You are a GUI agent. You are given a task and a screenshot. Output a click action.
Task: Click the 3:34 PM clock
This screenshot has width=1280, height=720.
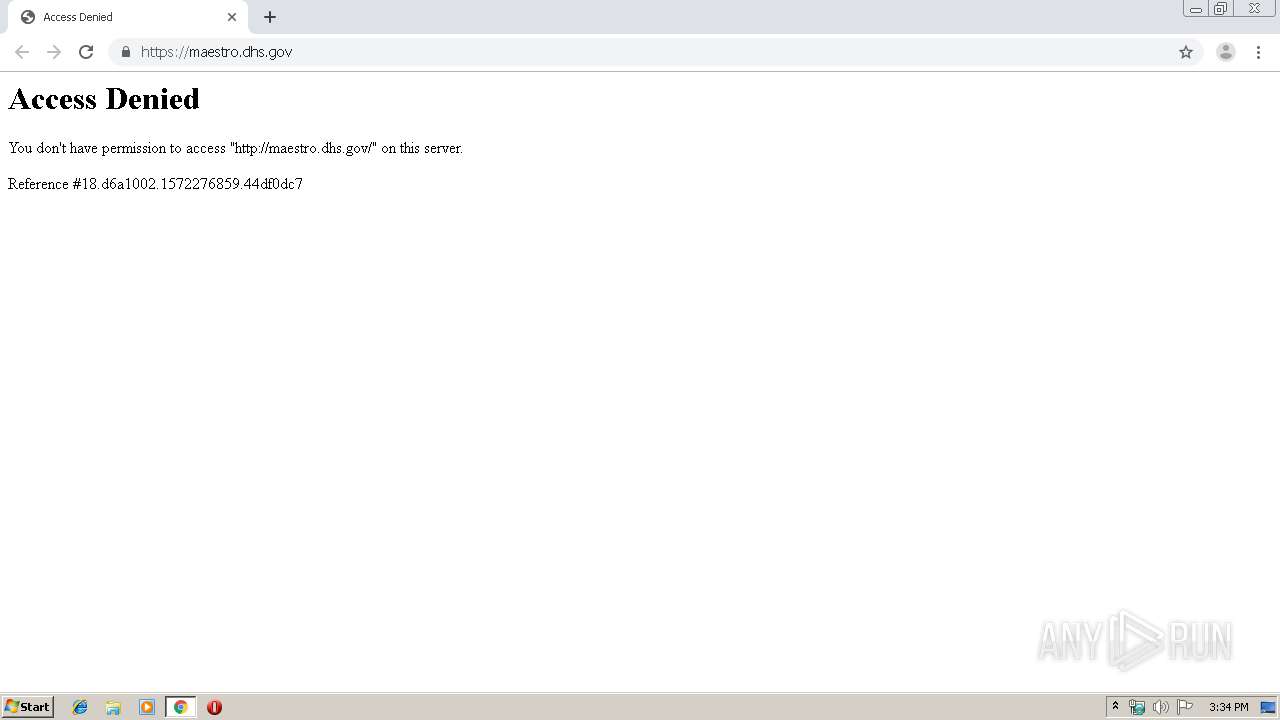pos(1228,707)
